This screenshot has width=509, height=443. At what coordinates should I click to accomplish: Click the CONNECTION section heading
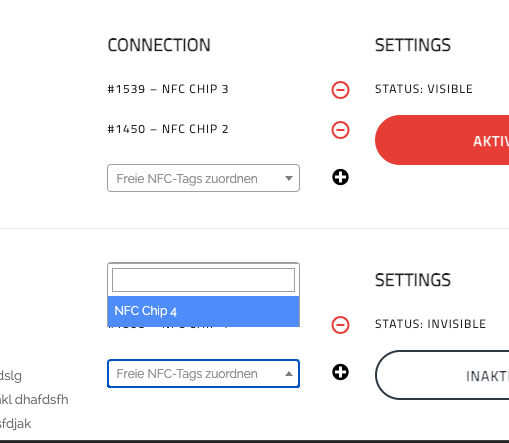click(159, 45)
